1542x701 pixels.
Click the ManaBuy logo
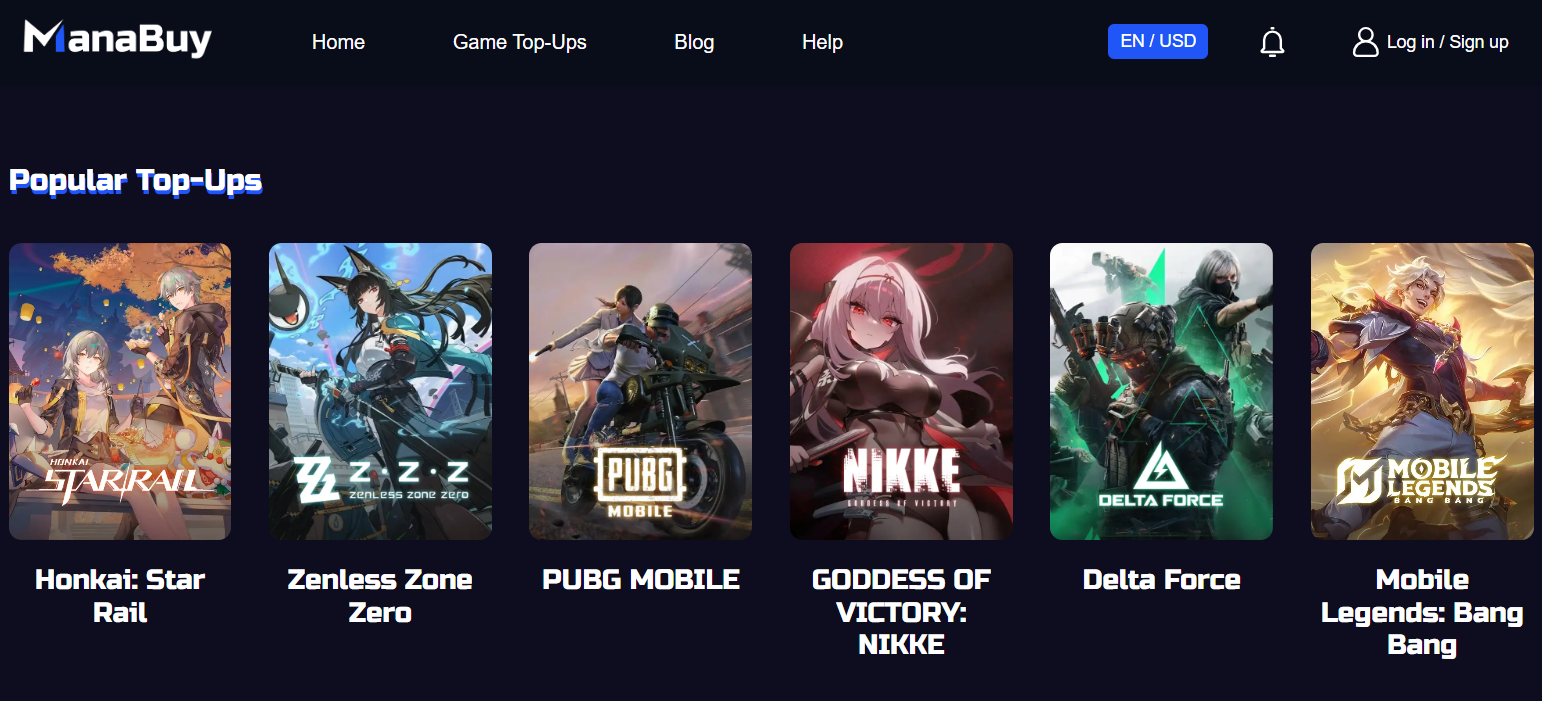(117, 39)
